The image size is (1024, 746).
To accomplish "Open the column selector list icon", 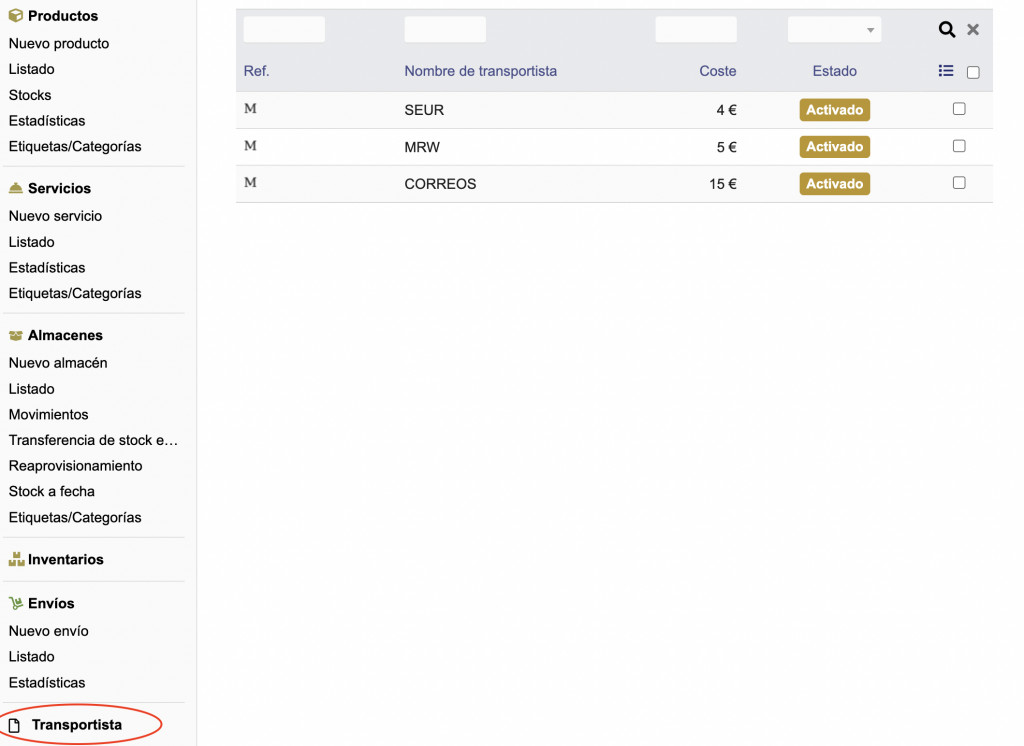I will [x=946, y=71].
